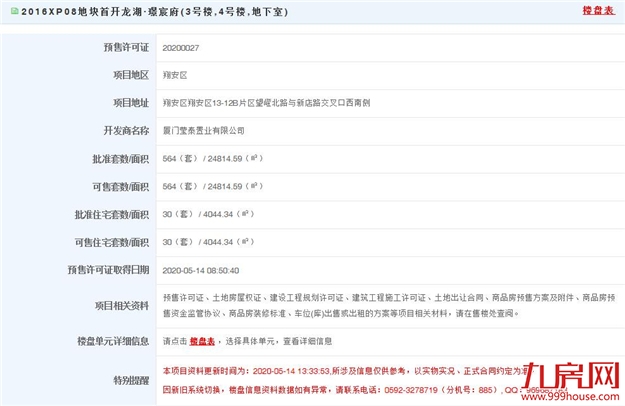Select the 可售住宅套数/面积 value 30（套）/ 4044.34

[208, 242]
